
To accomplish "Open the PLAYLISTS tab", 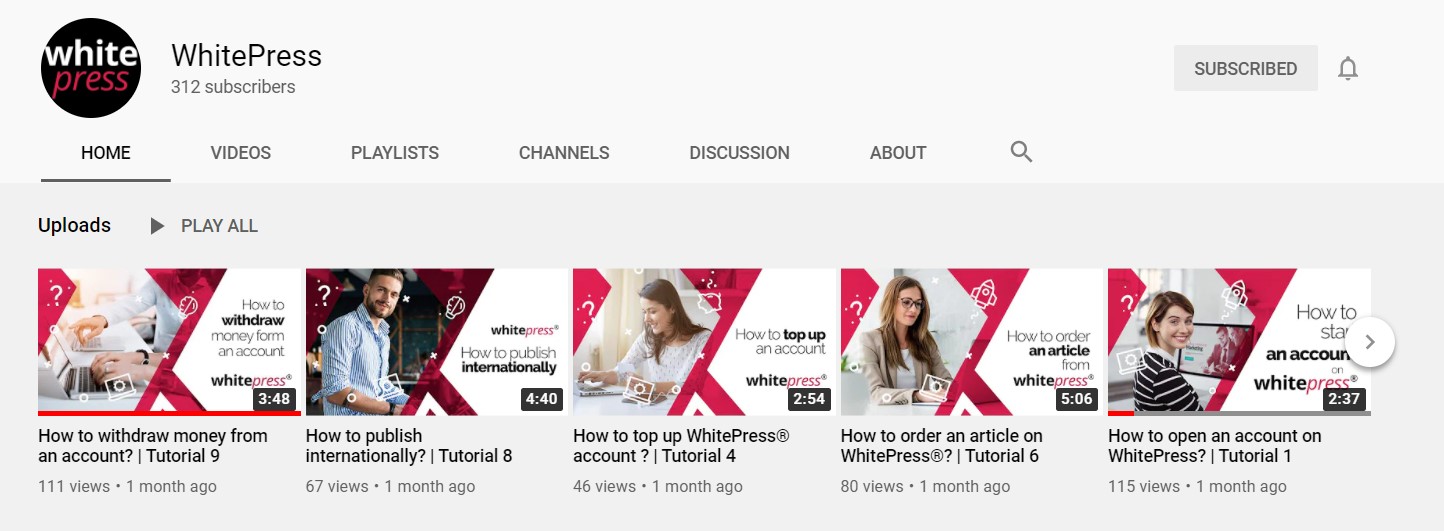I will (395, 153).
